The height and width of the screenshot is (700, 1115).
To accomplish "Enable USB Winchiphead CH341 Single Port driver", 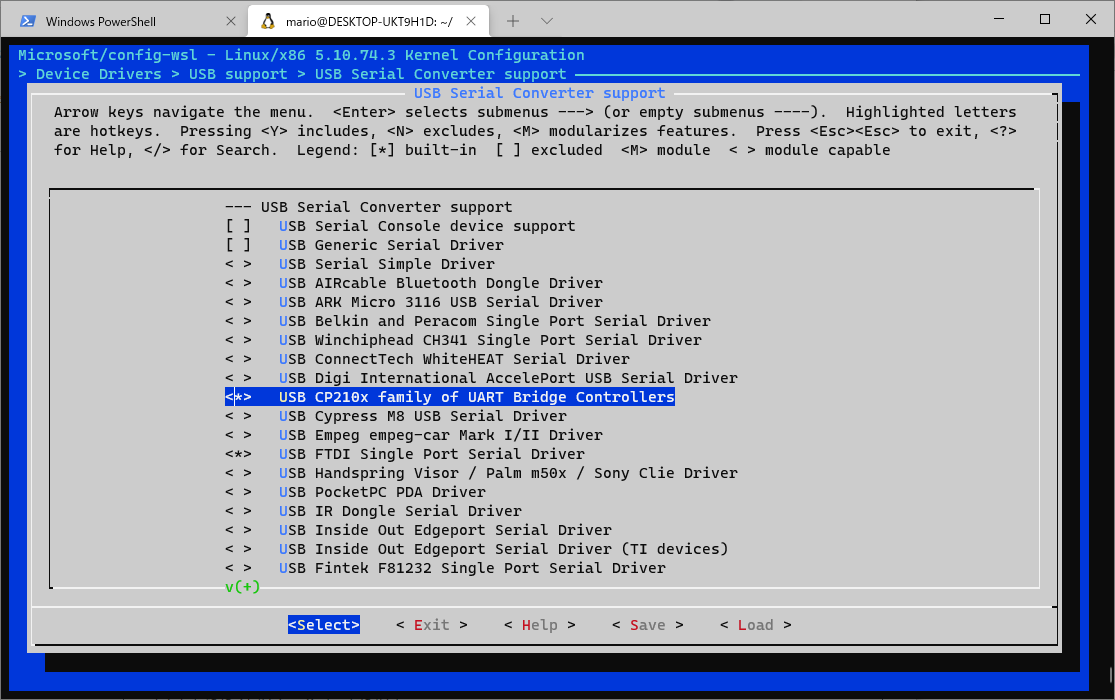I will 238,339.
